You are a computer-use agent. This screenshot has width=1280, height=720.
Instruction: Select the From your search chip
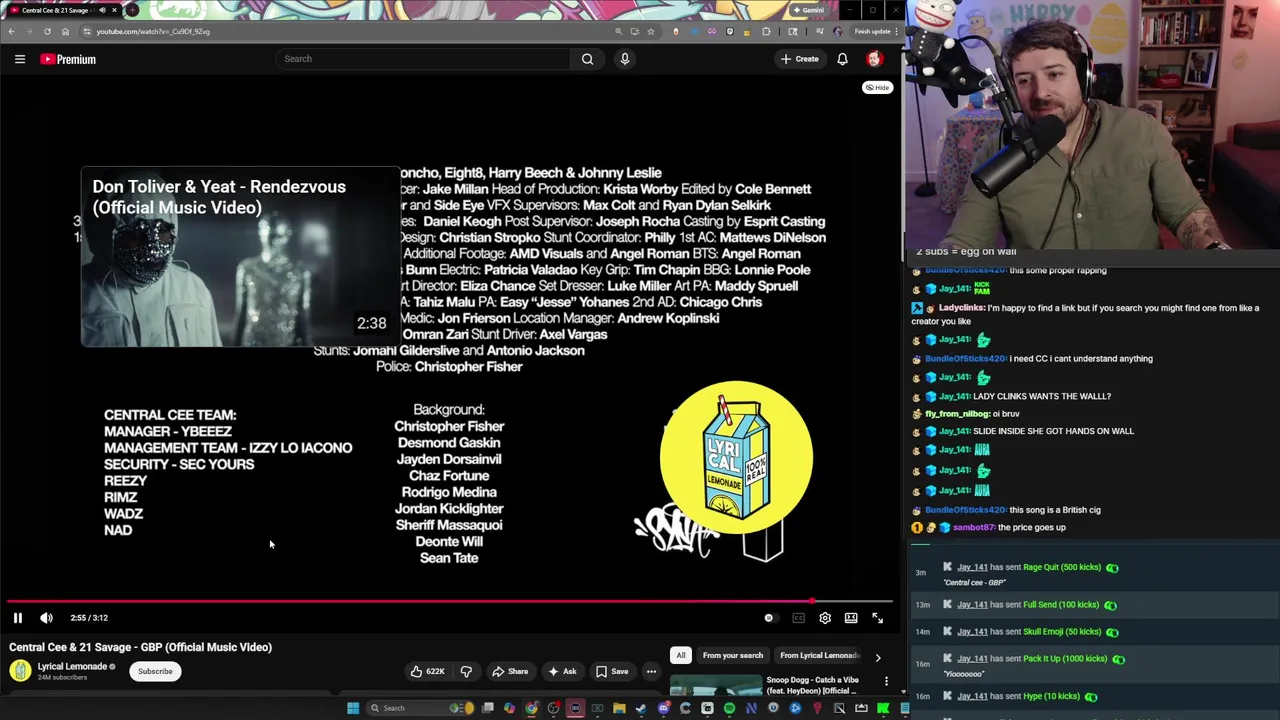coord(733,655)
